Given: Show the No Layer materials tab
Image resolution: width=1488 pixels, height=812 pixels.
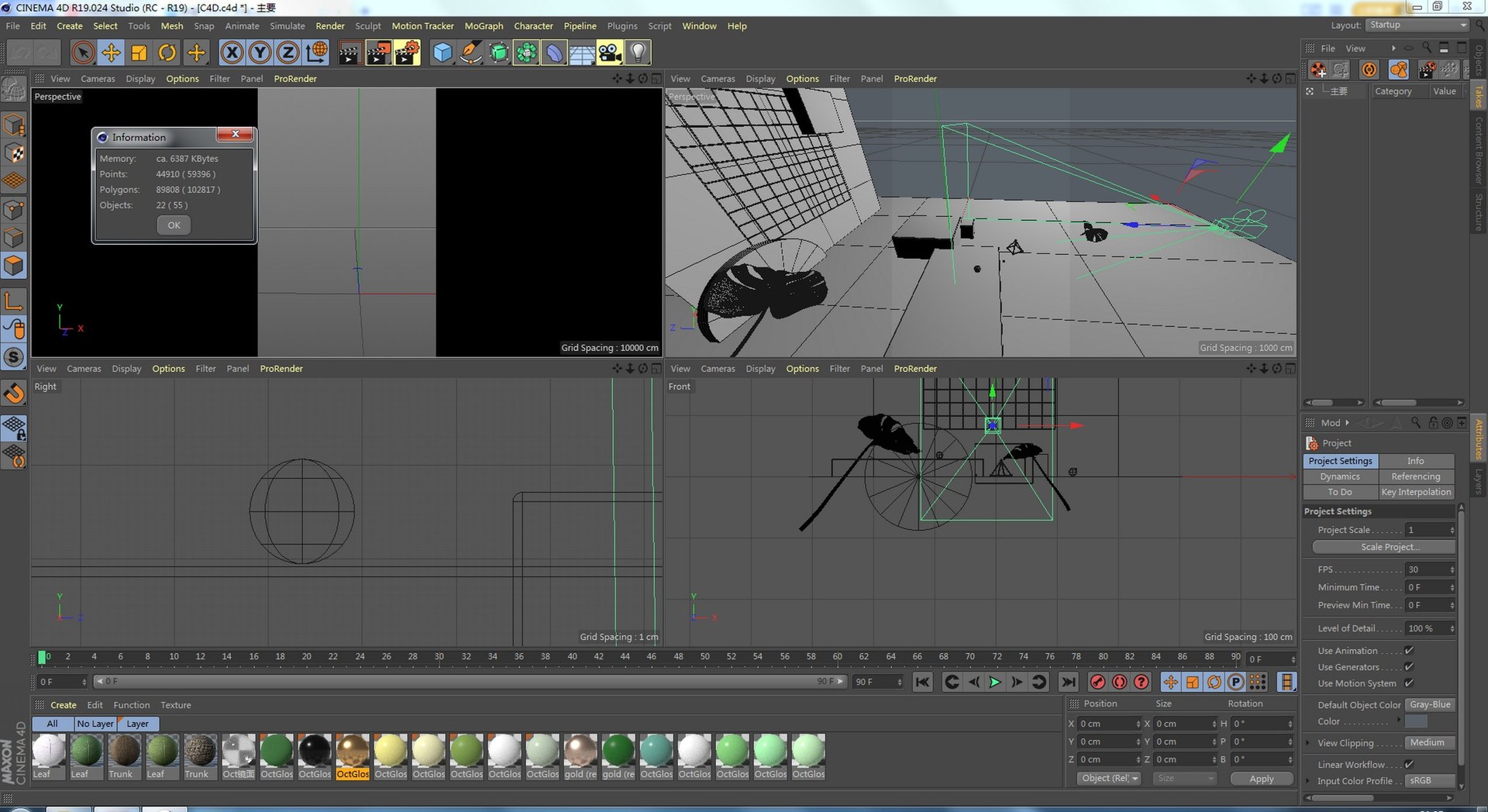Looking at the screenshot, I should (x=95, y=724).
